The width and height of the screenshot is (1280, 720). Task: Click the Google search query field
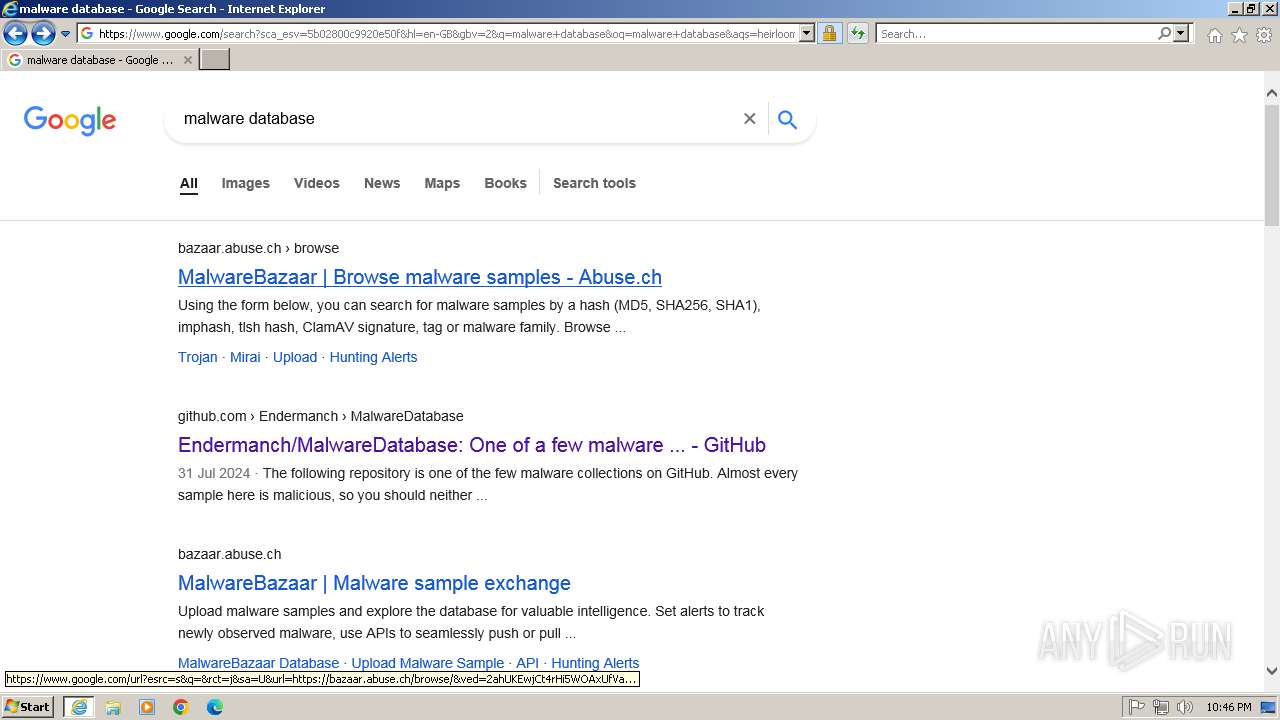[x=455, y=119]
